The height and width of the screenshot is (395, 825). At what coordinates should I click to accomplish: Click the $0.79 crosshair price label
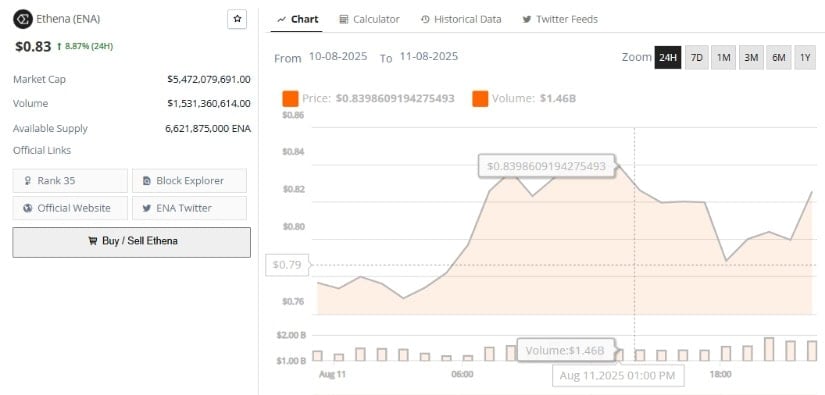tap(287, 265)
